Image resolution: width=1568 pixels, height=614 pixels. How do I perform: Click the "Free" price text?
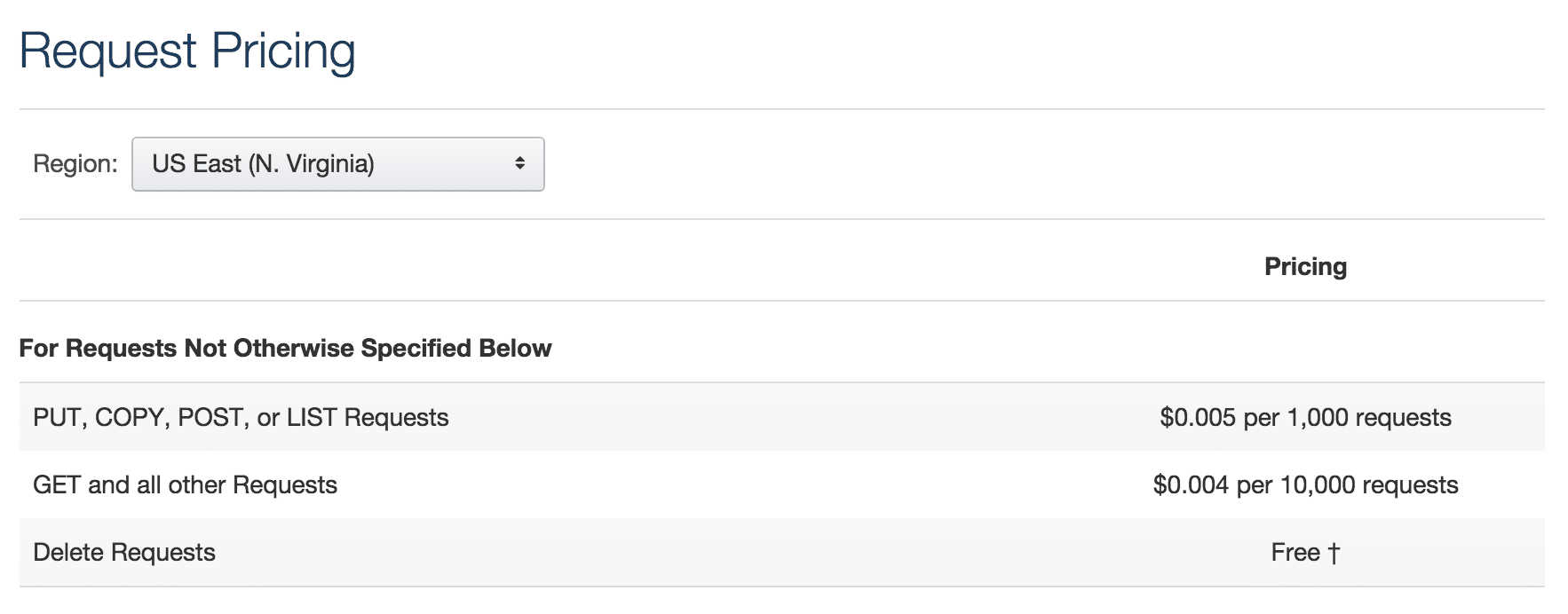click(x=1295, y=553)
